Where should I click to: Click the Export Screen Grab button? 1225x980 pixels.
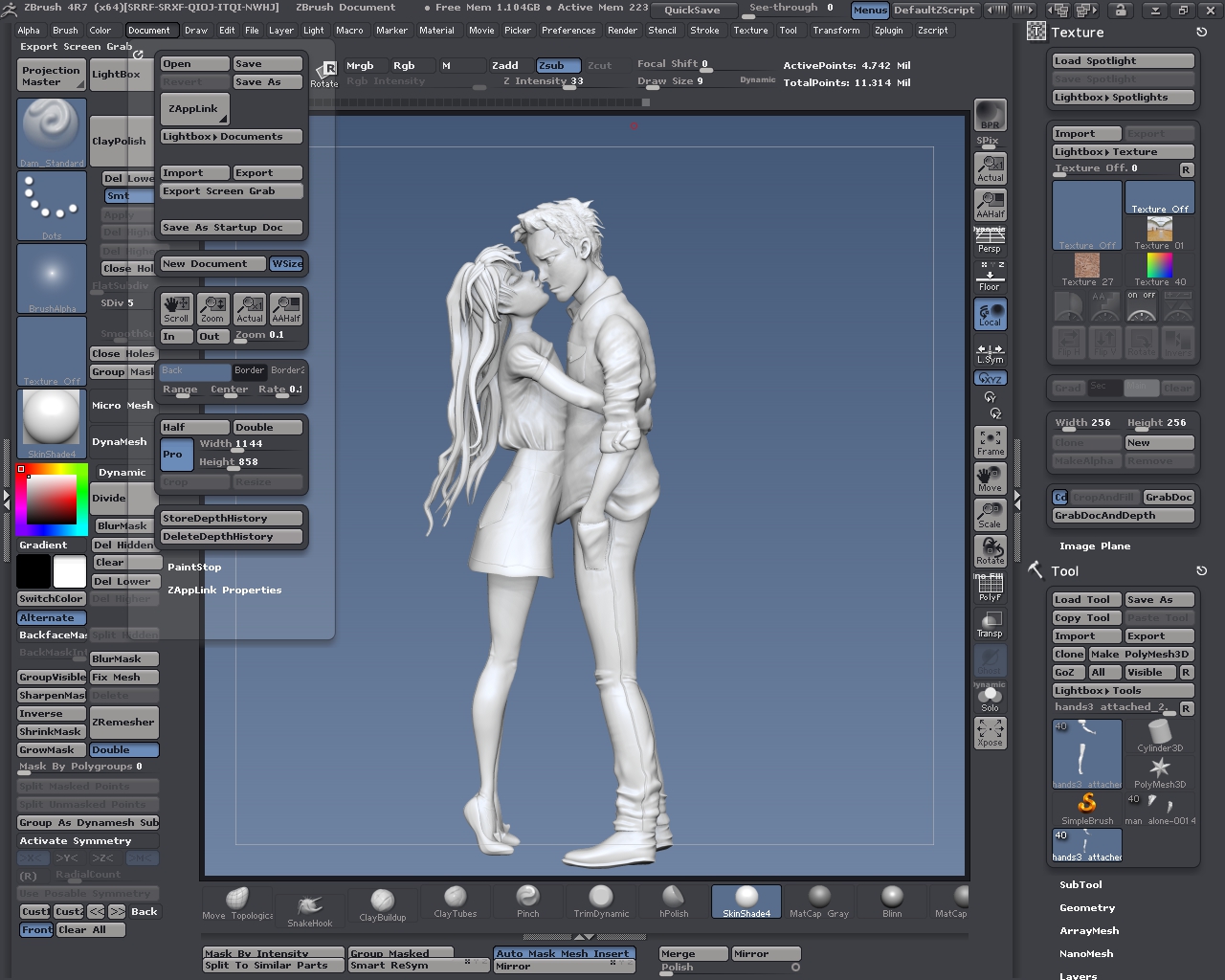point(232,190)
